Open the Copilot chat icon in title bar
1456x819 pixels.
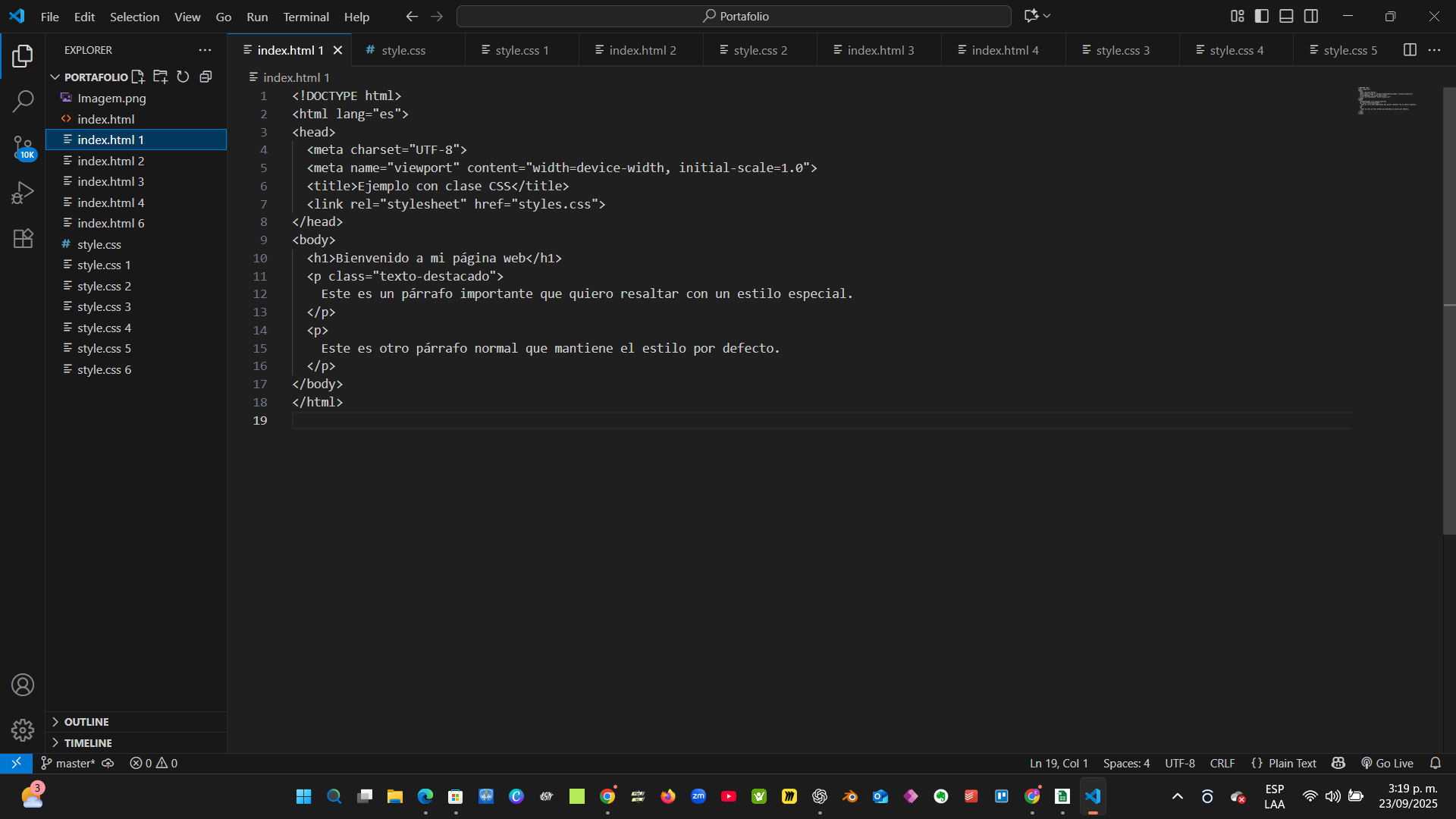click(1031, 16)
